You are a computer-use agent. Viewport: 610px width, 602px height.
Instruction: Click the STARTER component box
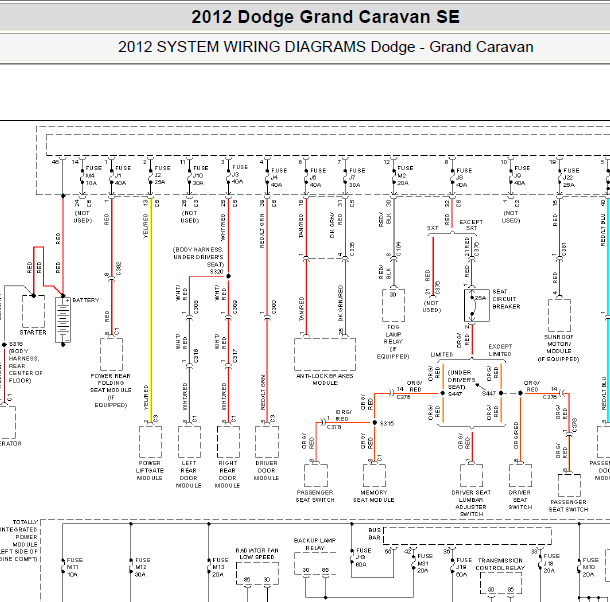pos(33,312)
